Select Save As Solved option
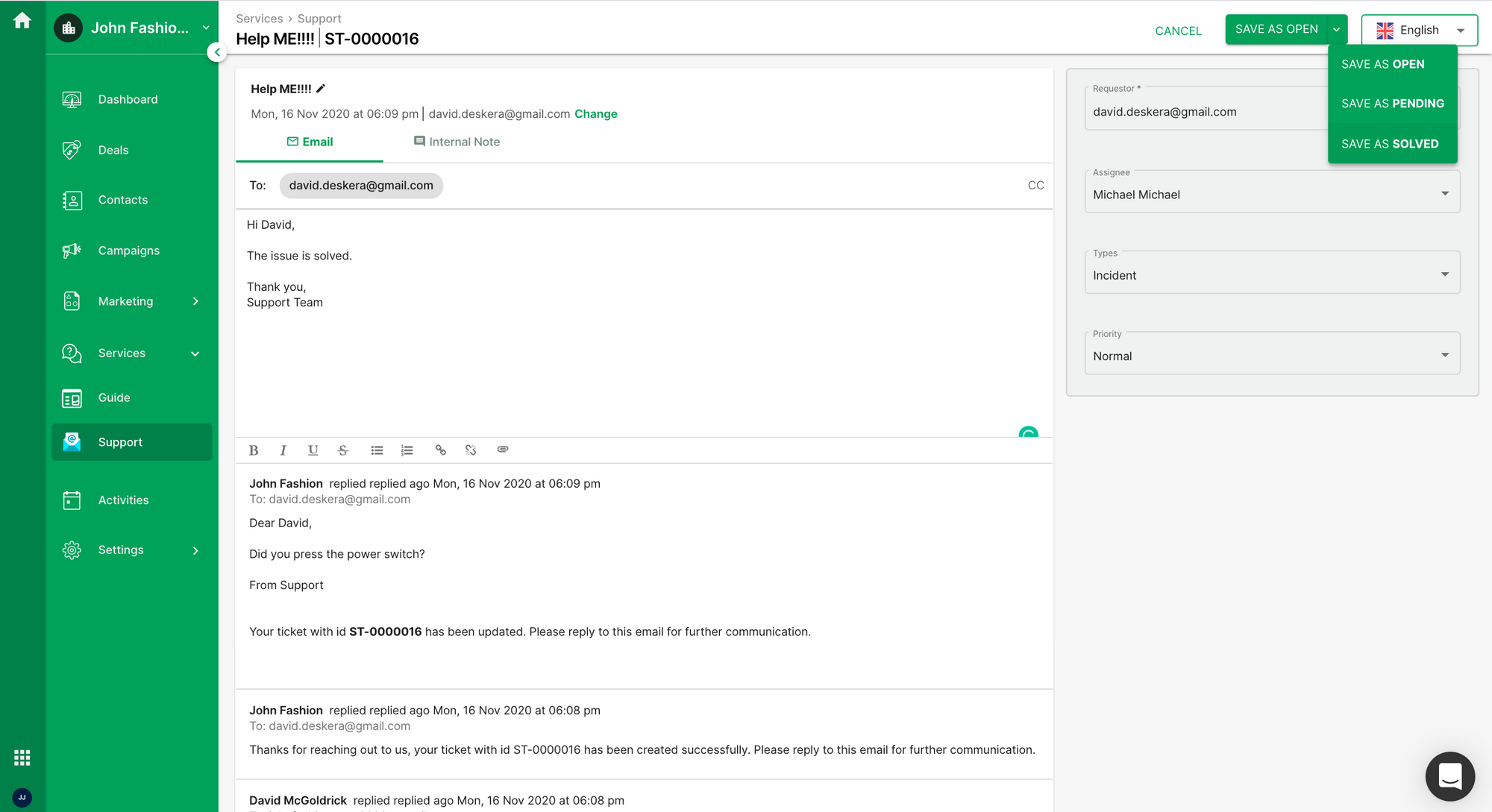The width and height of the screenshot is (1492, 812). coord(1392,143)
